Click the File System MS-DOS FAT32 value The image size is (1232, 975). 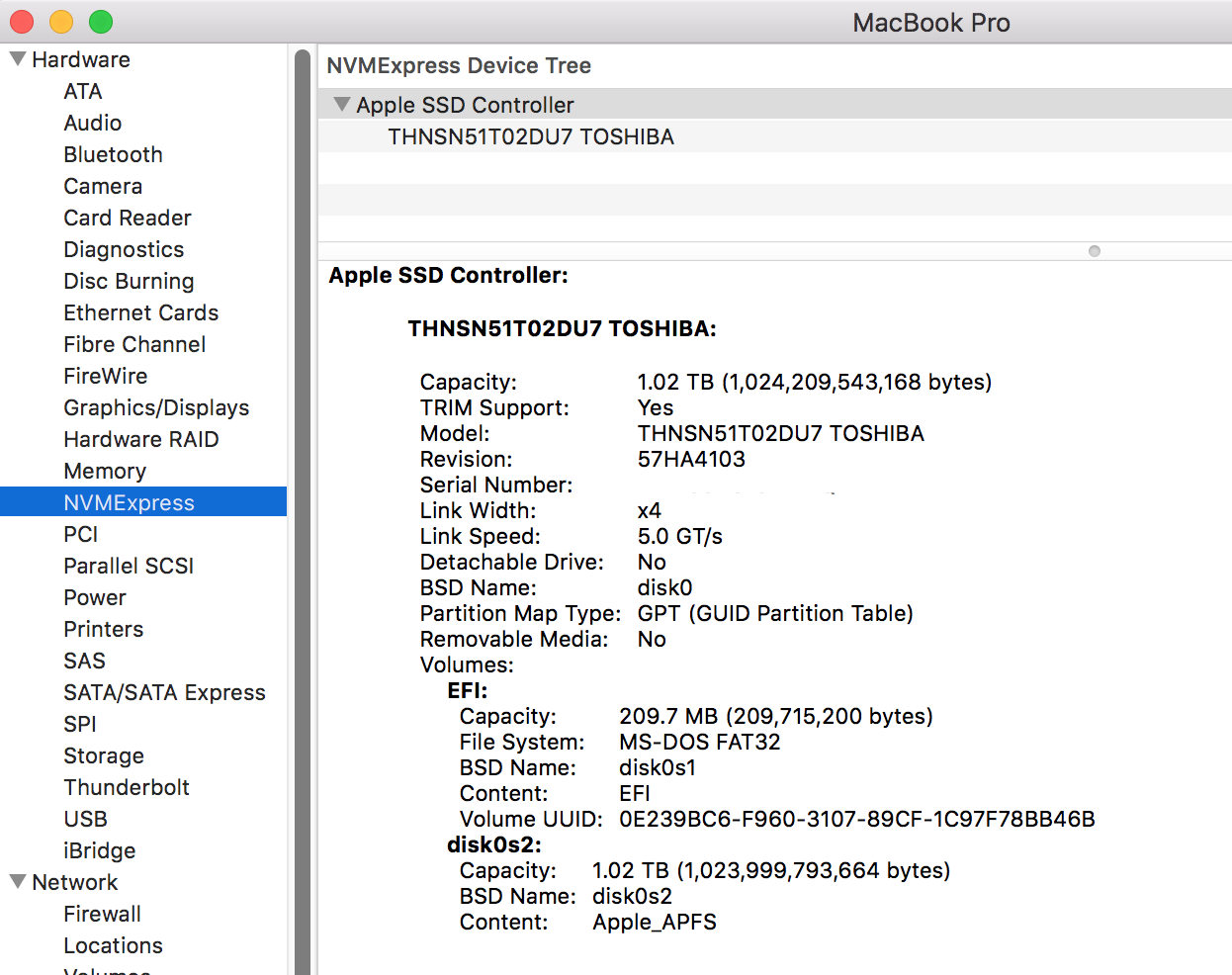point(700,742)
